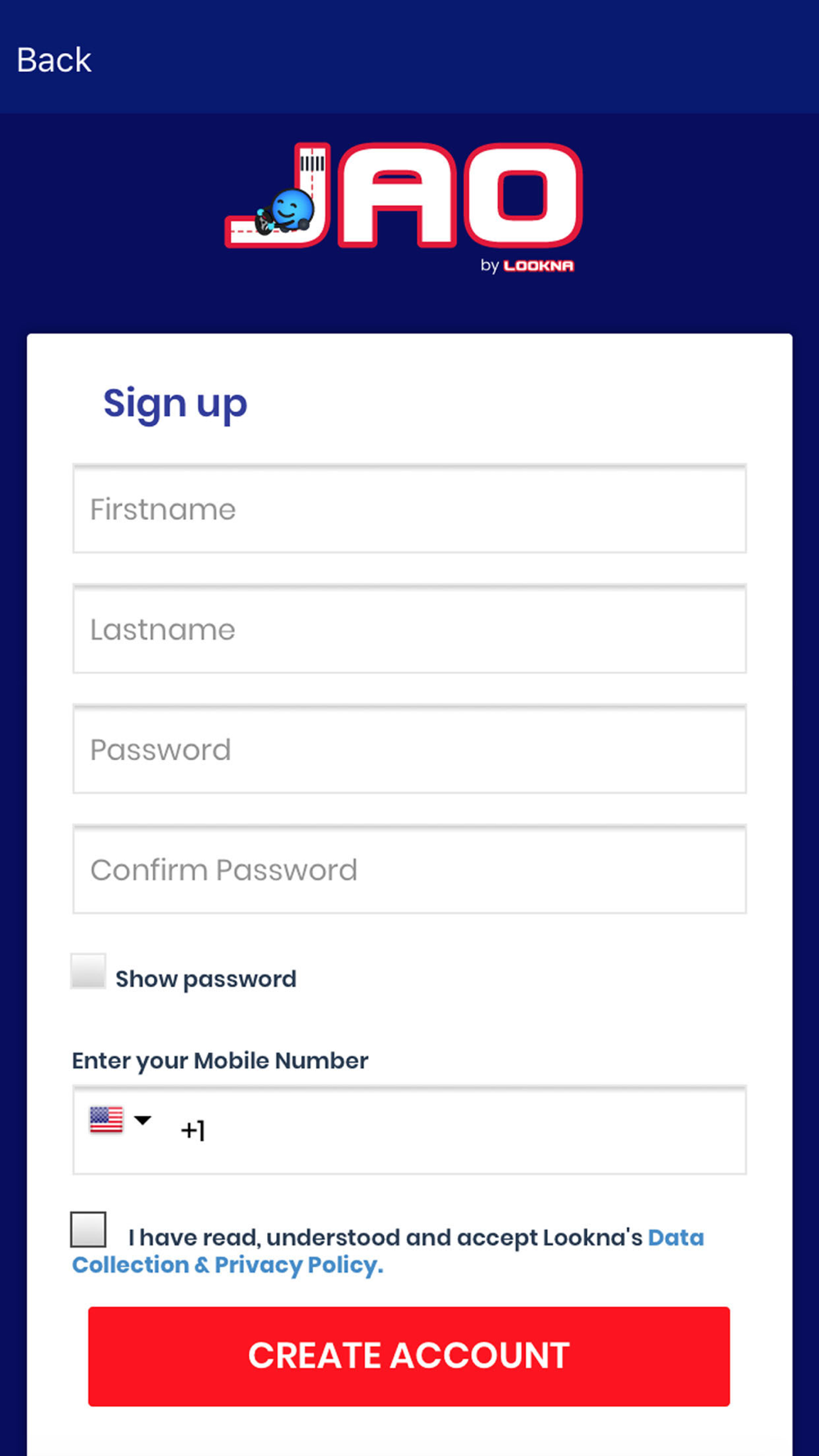819x1456 pixels.
Task: Tap the +1 country code text
Action: coord(193,1131)
